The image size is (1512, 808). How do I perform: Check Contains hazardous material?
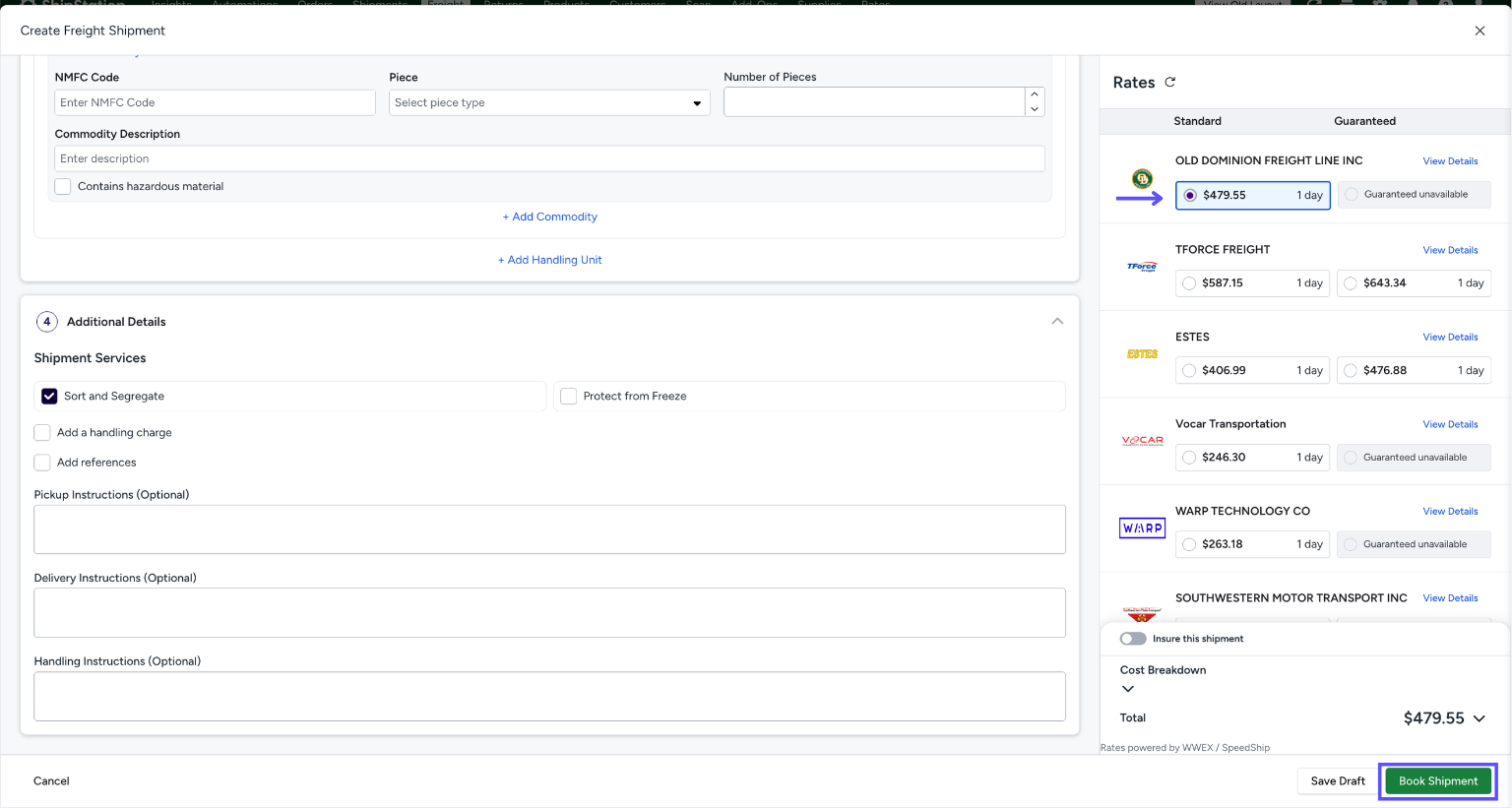click(x=63, y=186)
